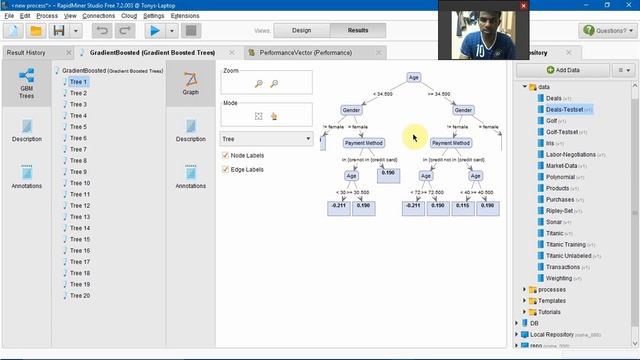Click the Add Data button
The width and height of the screenshot is (640, 360).
563,70
